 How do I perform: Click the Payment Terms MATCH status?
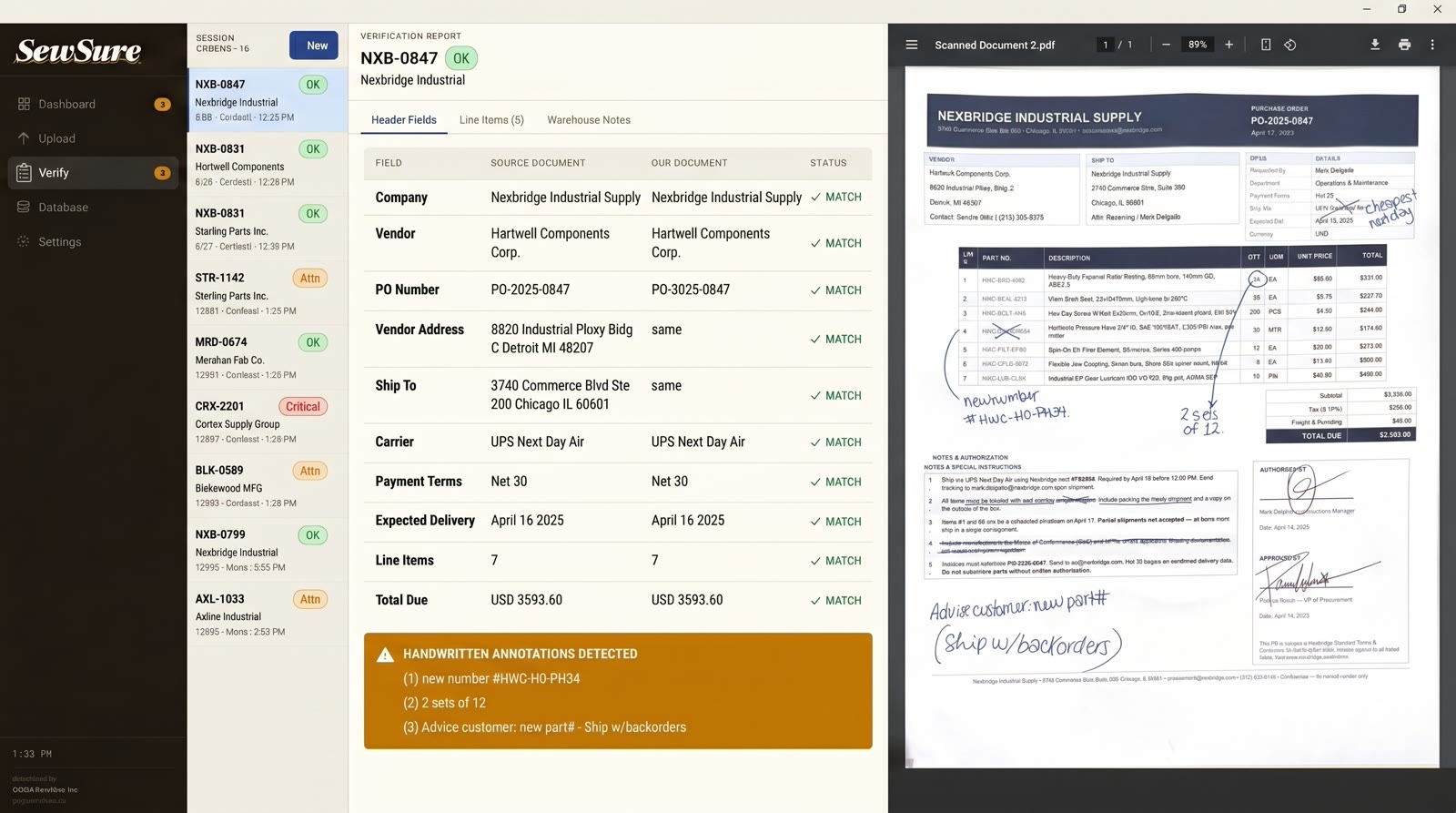(836, 482)
